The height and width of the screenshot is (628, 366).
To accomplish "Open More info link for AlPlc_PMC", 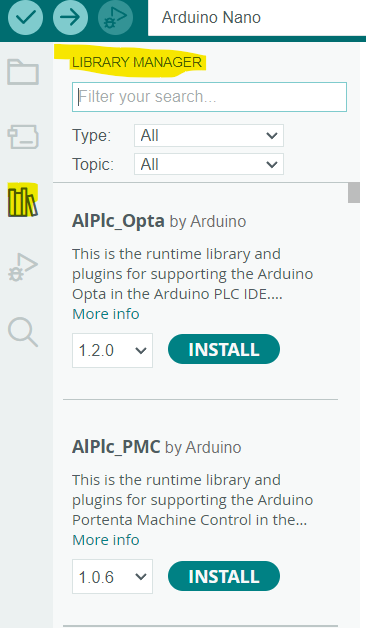I will click(x=106, y=540).
